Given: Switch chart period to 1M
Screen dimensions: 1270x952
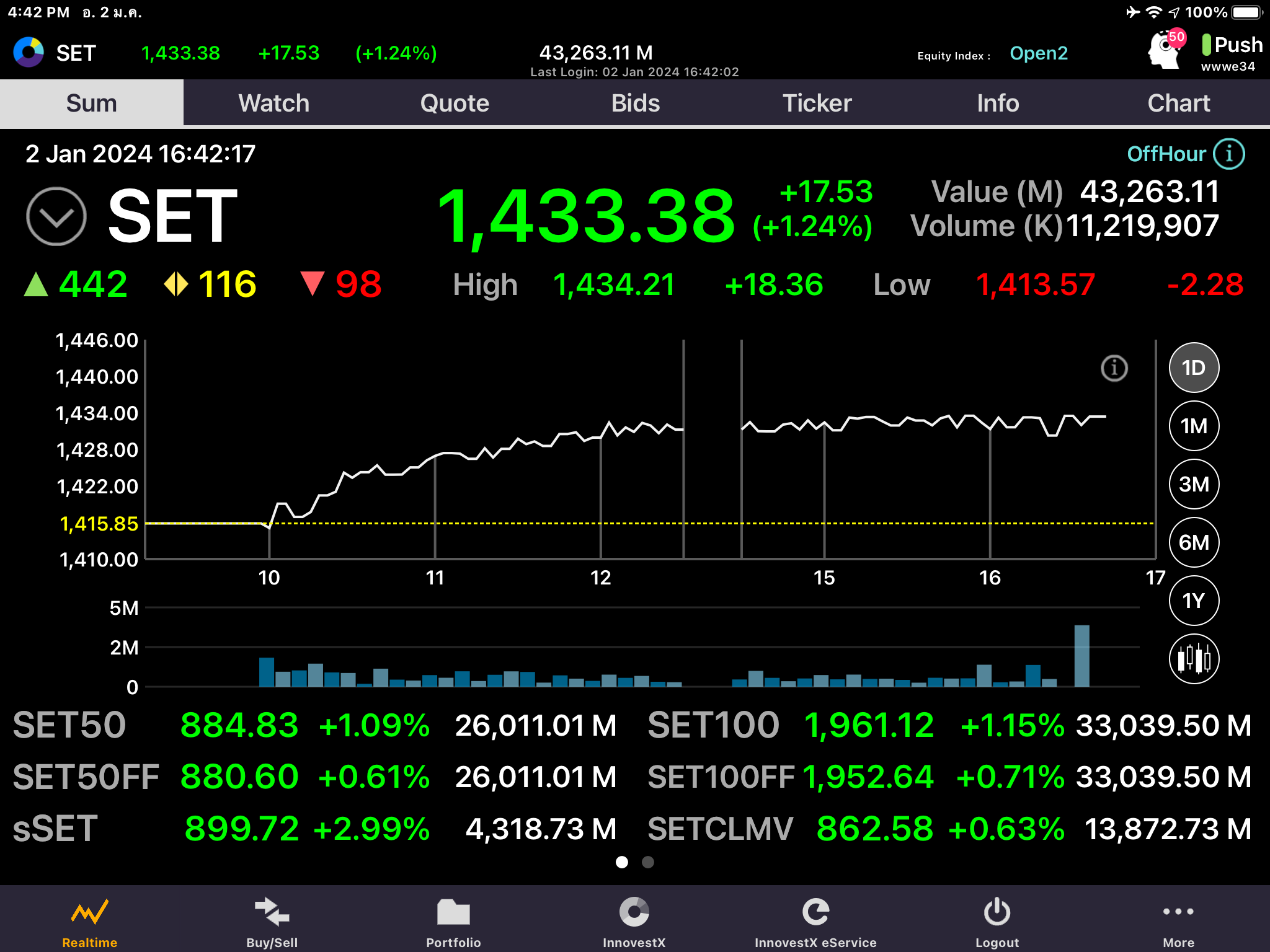Looking at the screenshot, I should point(1193,426).
